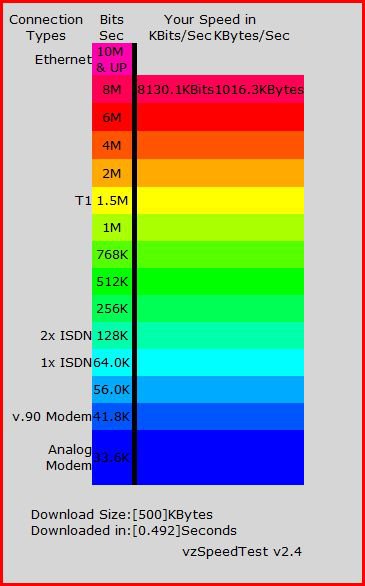This screenshot has width=365, height=586.
Task: Select the 2x ISDN connection label
Action: click(x=66, y=336)
